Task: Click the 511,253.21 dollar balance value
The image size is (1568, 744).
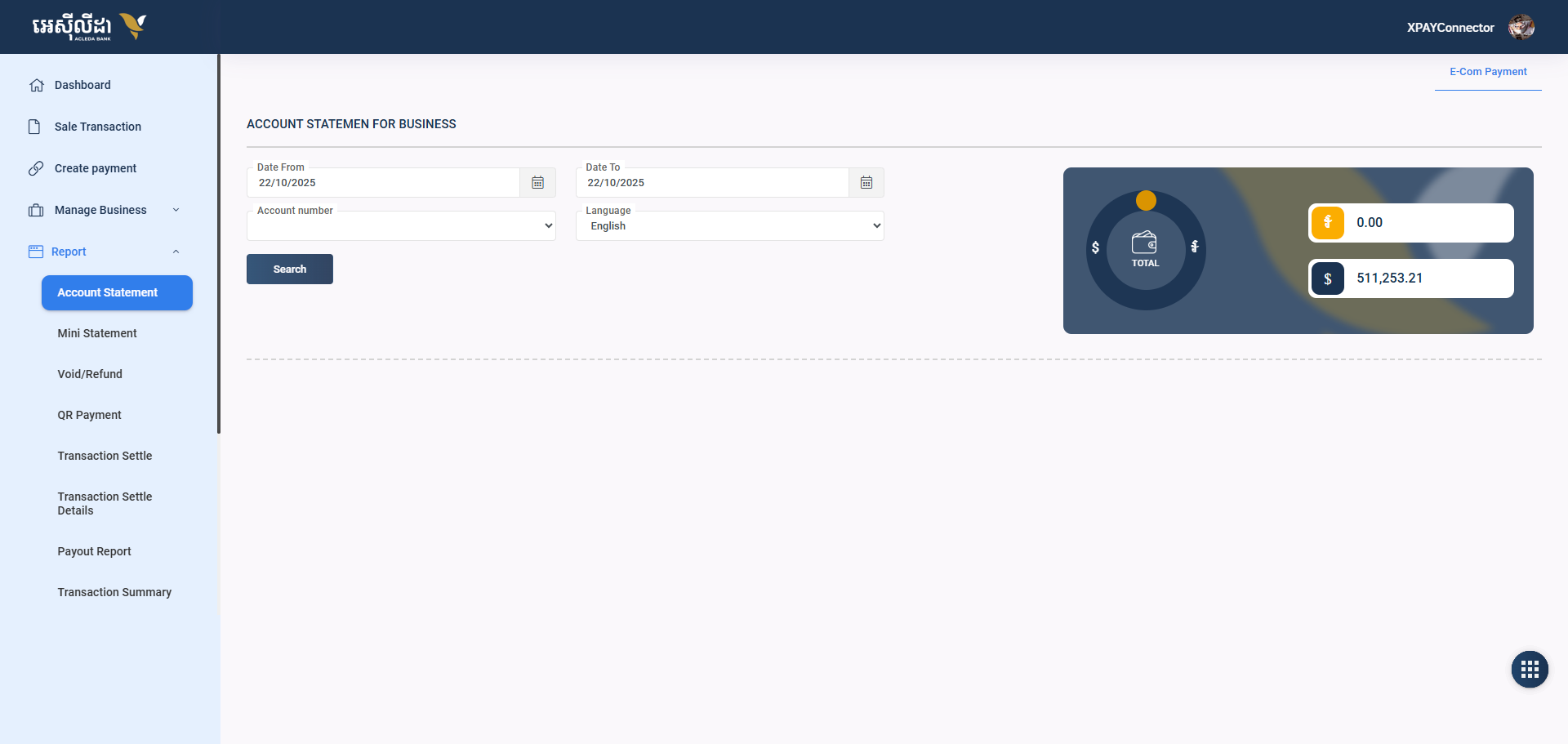Action: [x=1389, y=278]
